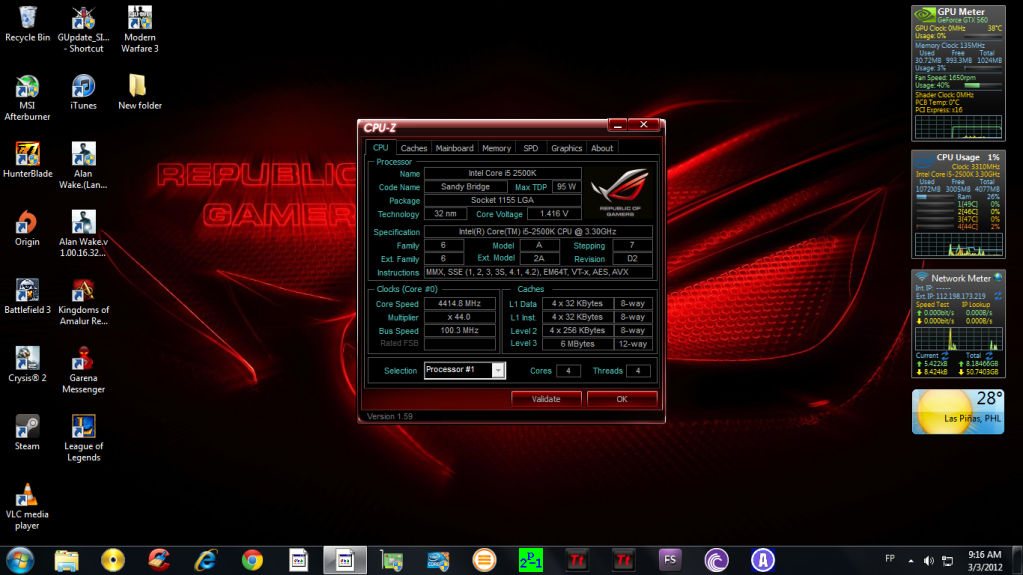
Task: Switch to the Mainboard tab
Action: tap(455, 148)
